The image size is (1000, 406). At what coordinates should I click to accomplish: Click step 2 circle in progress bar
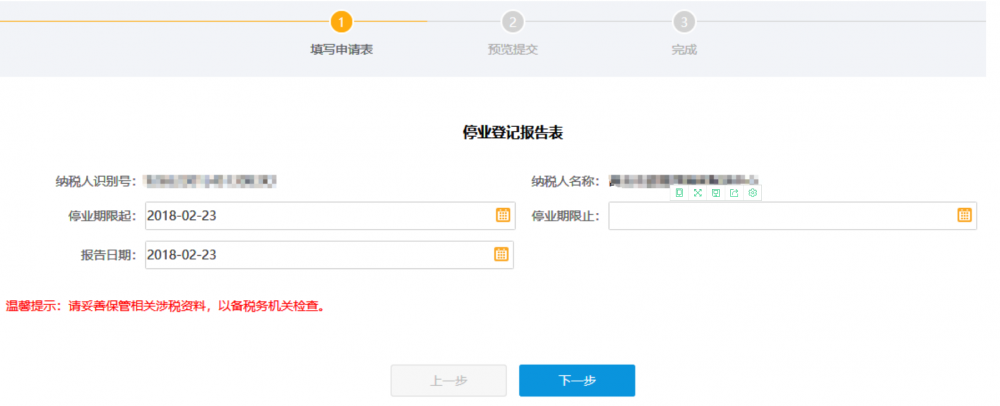[x=513, y=21]
